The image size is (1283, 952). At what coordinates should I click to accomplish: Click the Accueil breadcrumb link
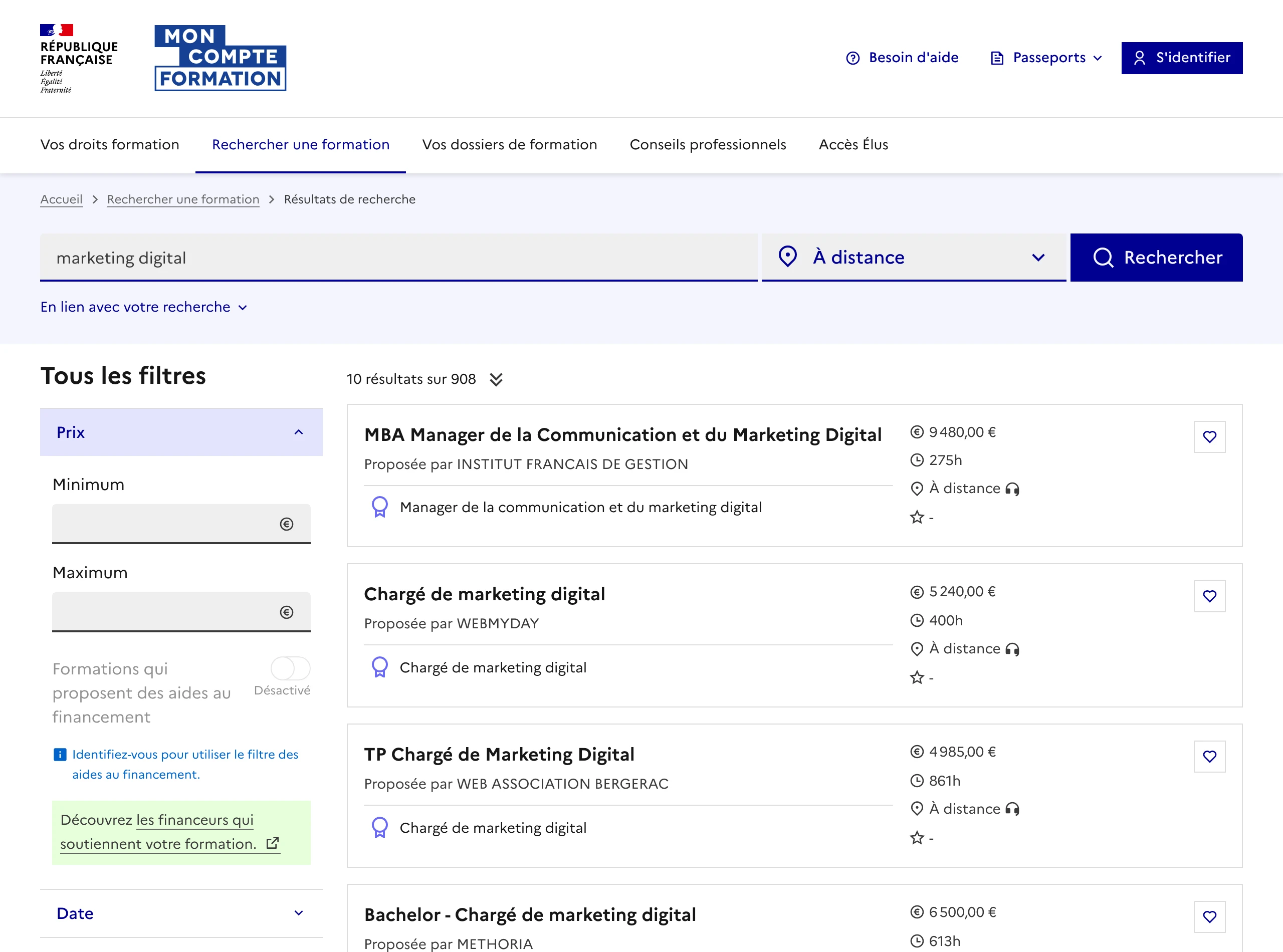61,199
